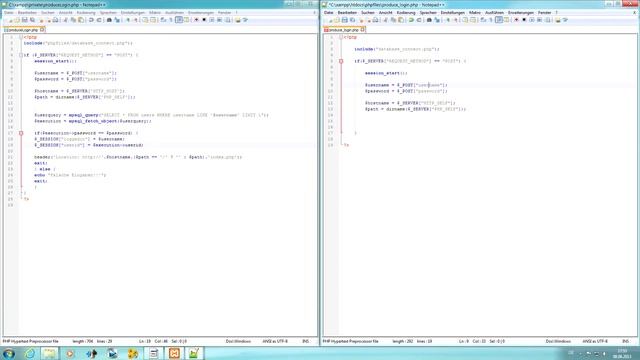
Task: Click INS indicator in htdocs window status bar
Action: tap(625, 341)
